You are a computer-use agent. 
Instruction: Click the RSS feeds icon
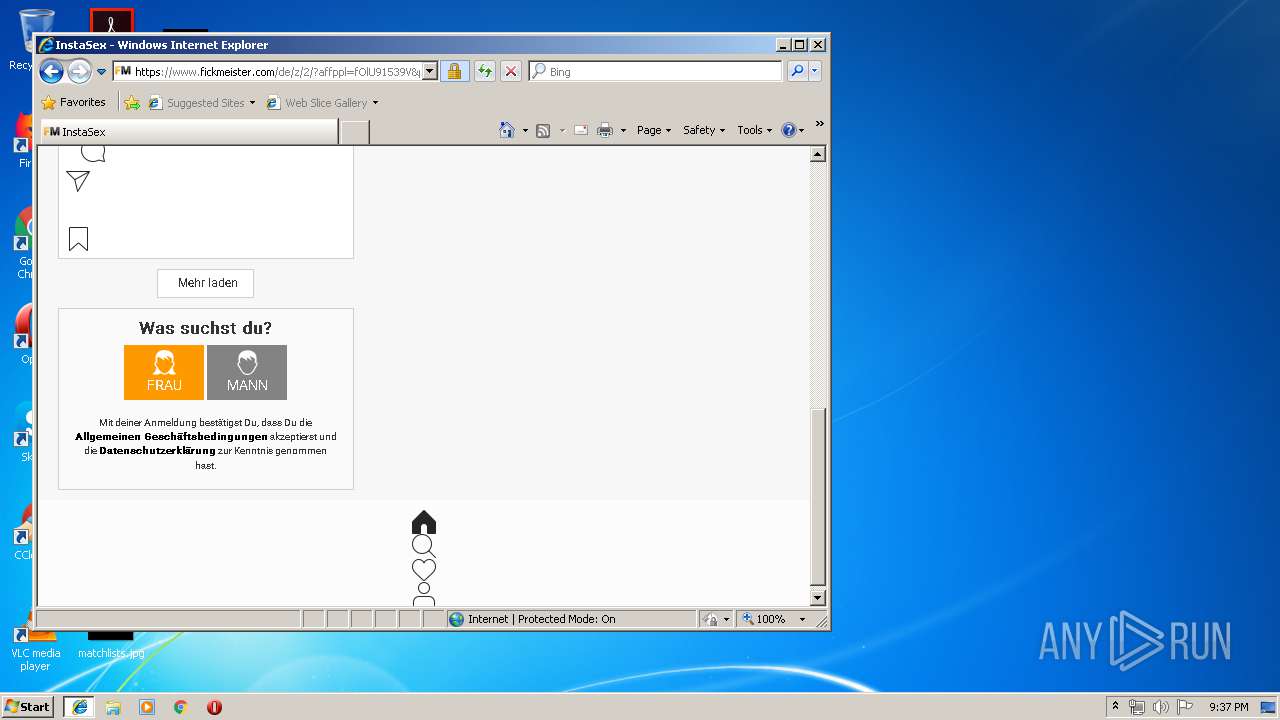coord(543,130)
